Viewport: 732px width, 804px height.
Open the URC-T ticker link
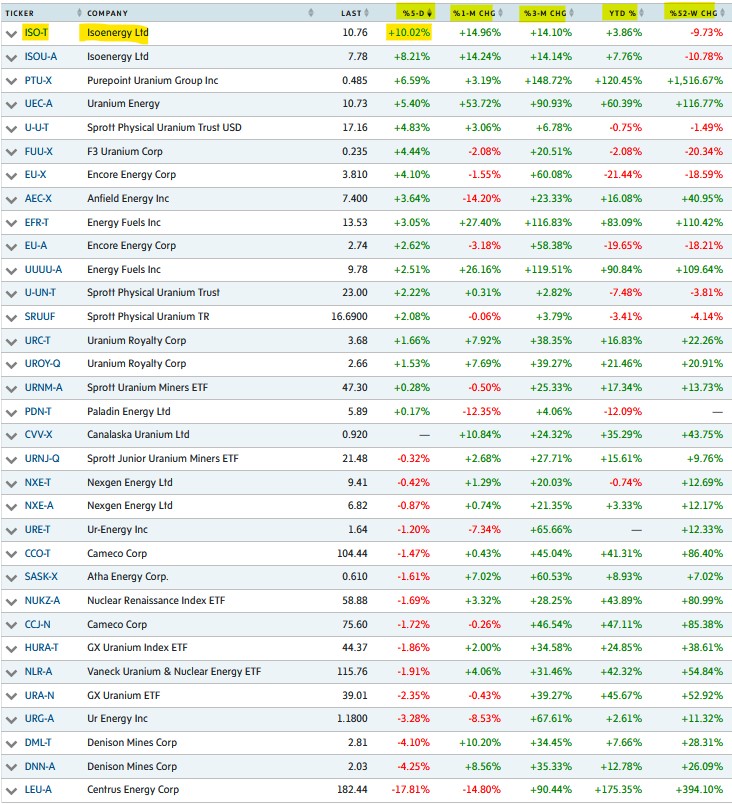pyautogui.click(x=37, y=340)
